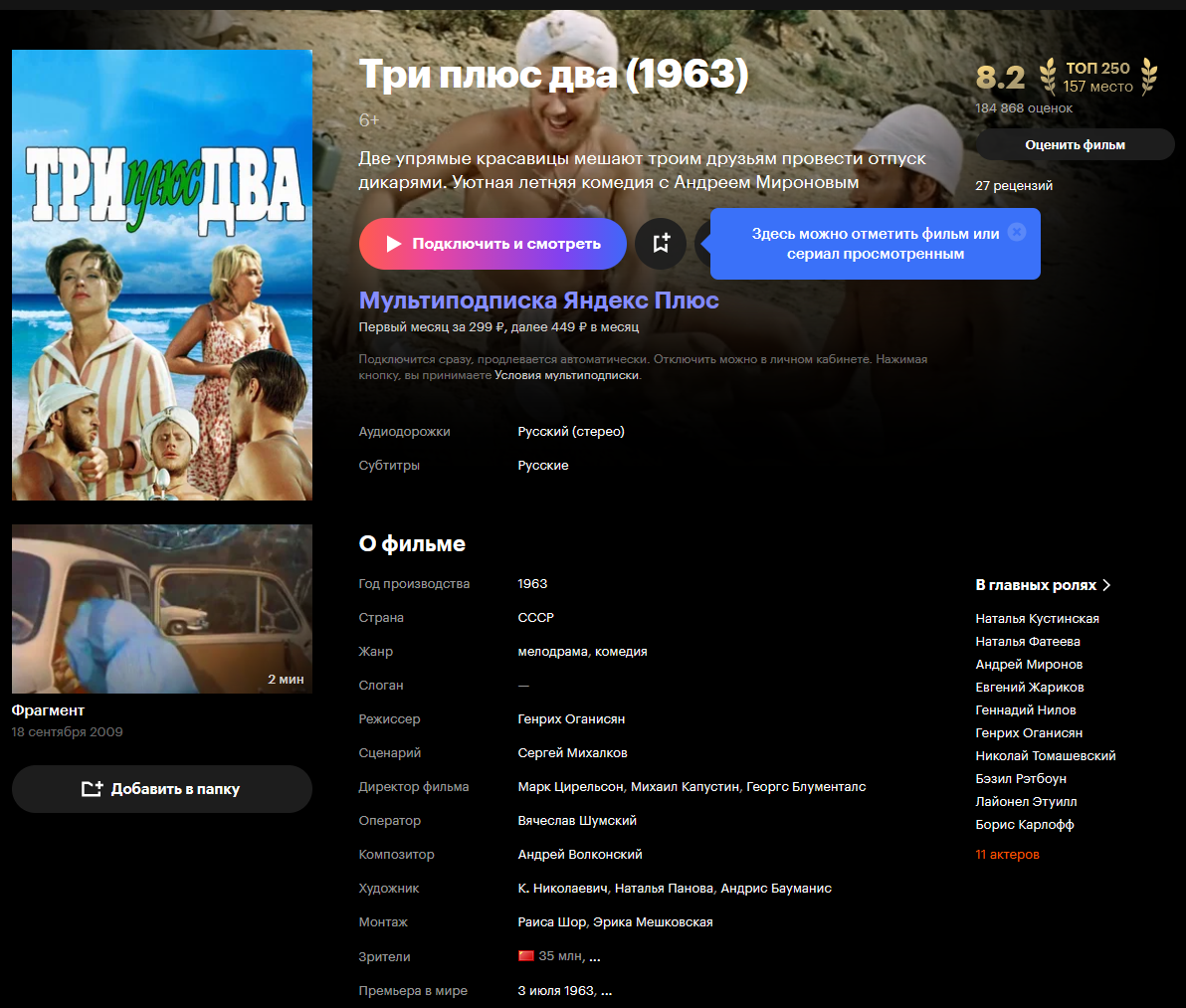Click the 'Русские' subtitles value
Image resolution: width=1186 pixels, height=1008 pixels.
[x=543, y=466]
